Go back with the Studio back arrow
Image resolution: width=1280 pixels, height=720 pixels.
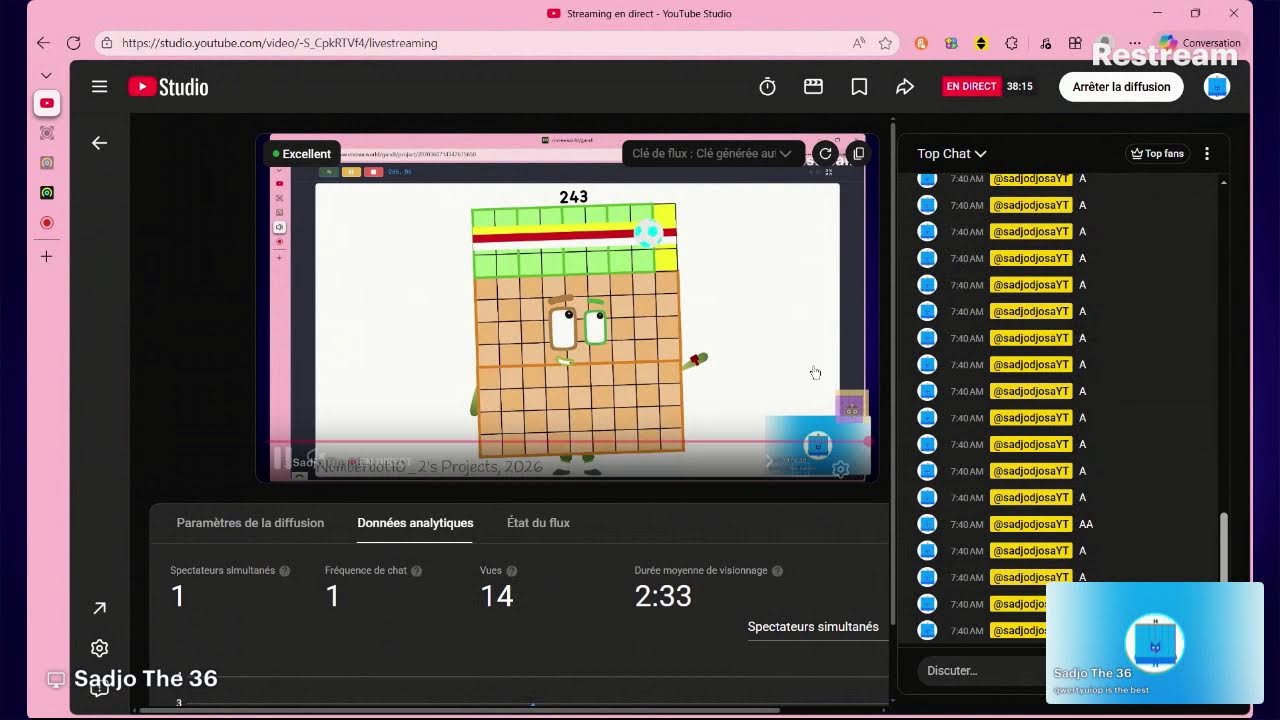(99, 143)
